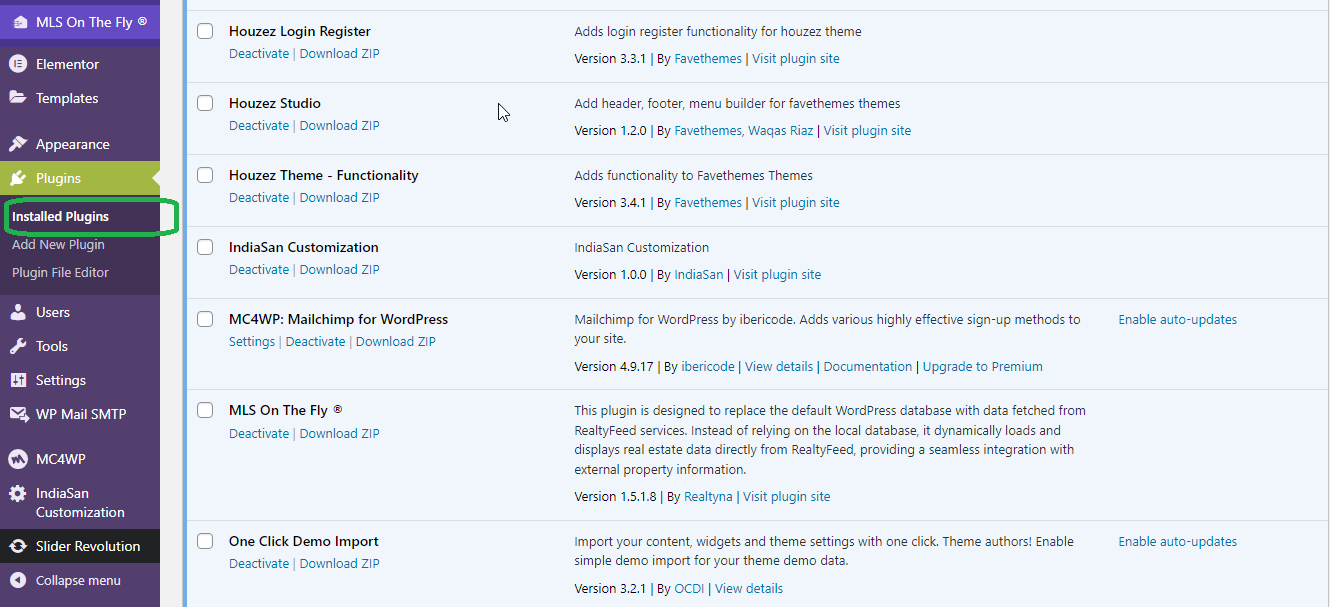This screenshot has width=1330, height=607.
Task: Click the IndiaSan Customization gear icon
Action: click(18, 493)
